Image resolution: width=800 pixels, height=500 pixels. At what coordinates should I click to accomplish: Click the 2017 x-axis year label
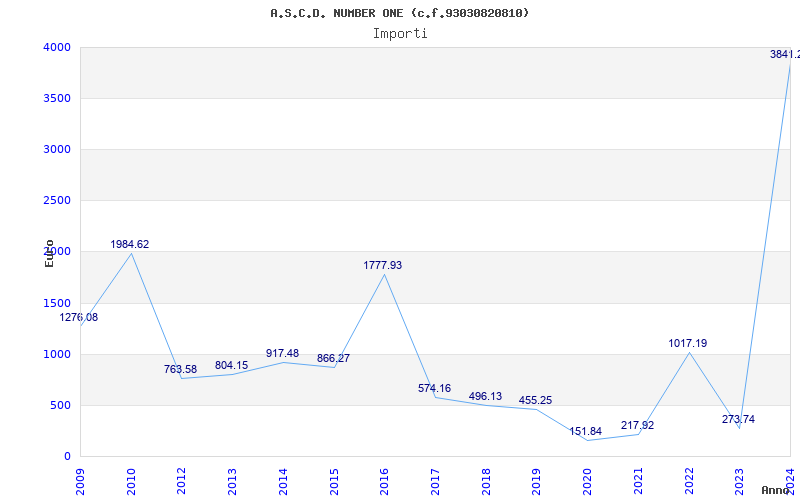click(435, 481)
